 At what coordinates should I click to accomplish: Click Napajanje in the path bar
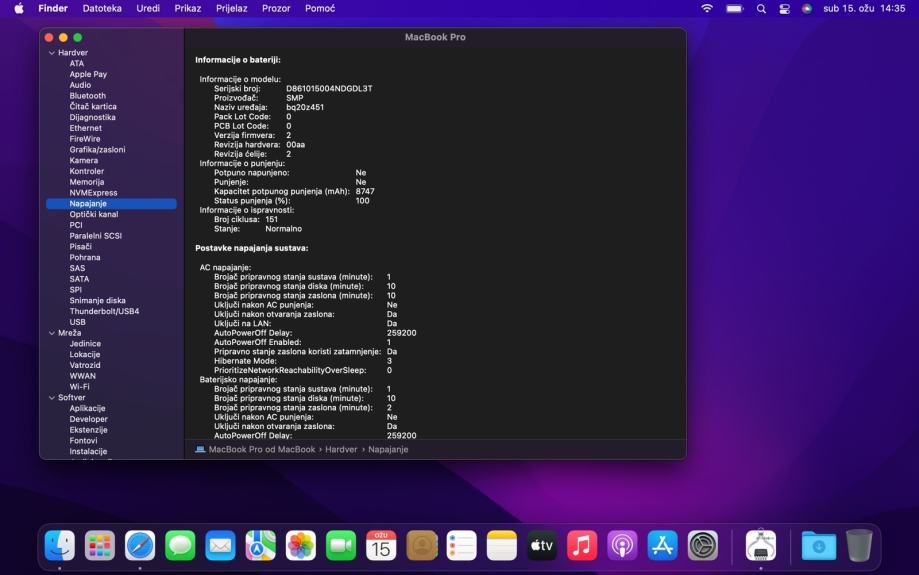coord(388,450)
